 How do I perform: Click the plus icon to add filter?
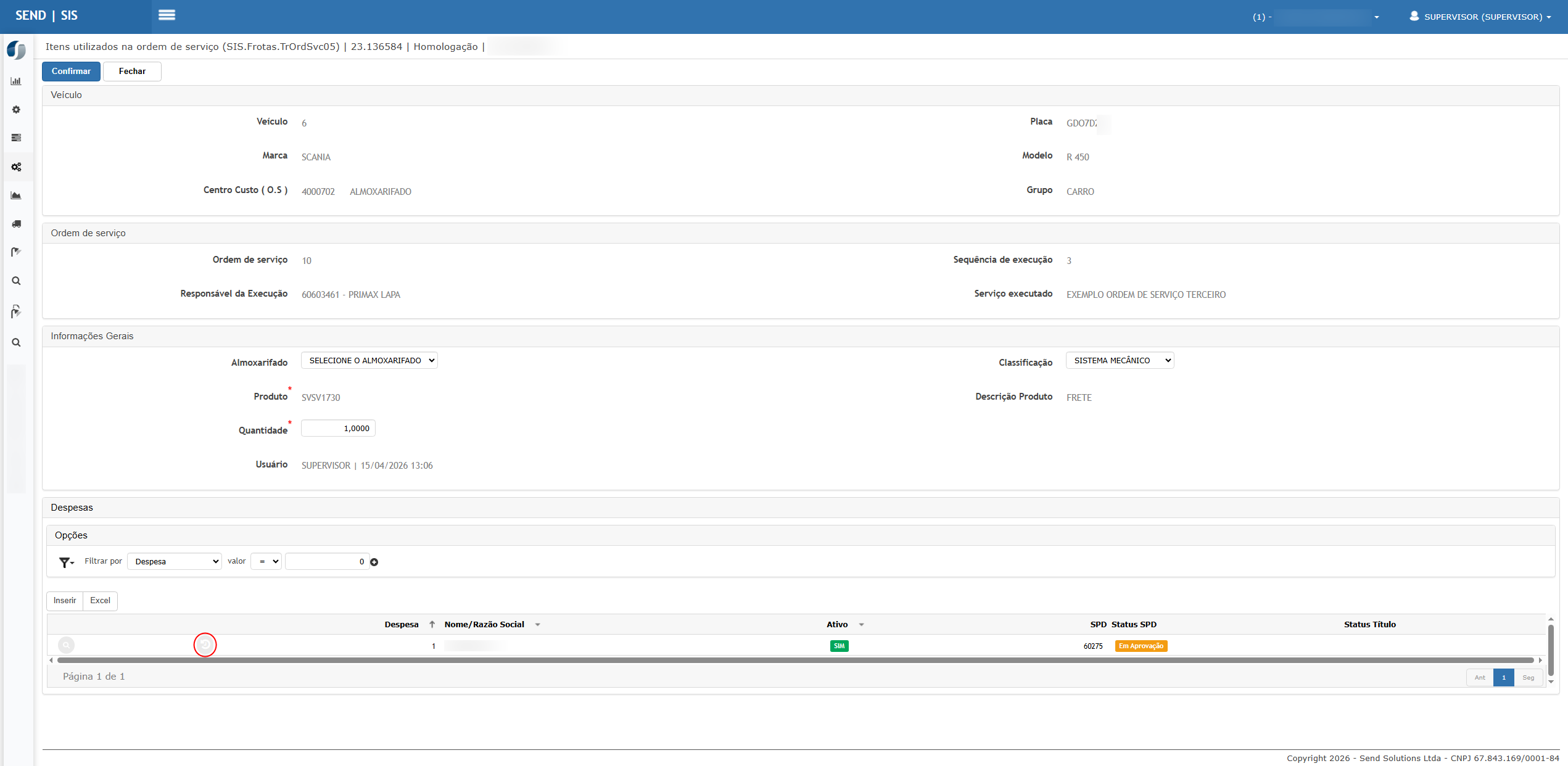coord(374,562)
